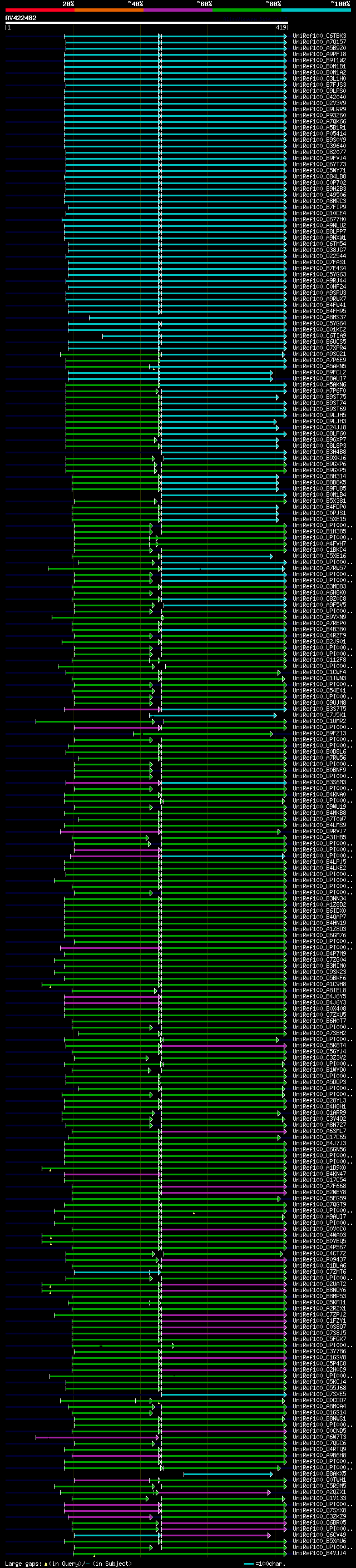Select label UniRef100_C9SK23
The height and width of the screenshot is (1568, 356).
click(x=319, y=973)
